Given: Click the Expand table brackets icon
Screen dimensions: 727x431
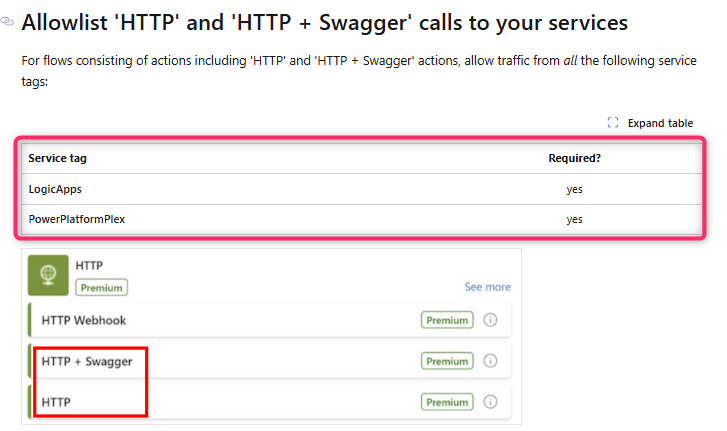Looking at the screenshot, I should (x=613, y=123).
